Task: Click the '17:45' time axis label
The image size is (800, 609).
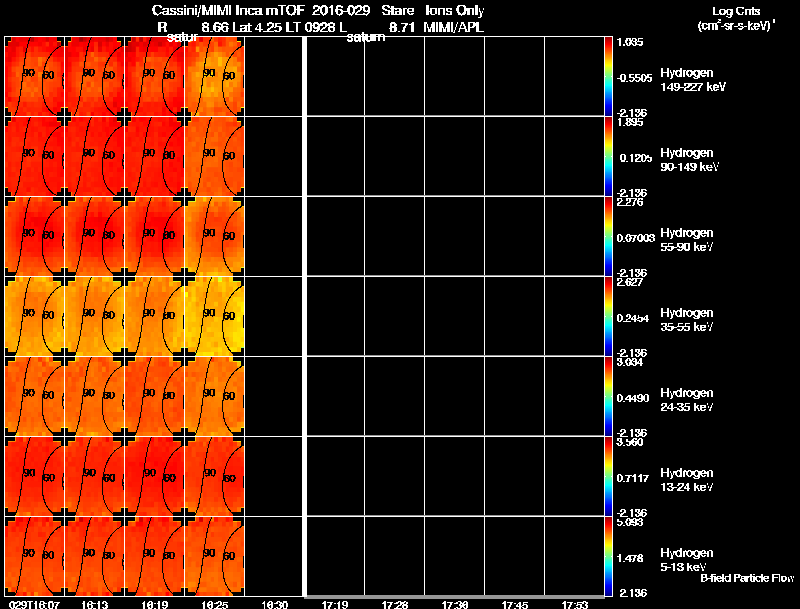Action: 515,604
